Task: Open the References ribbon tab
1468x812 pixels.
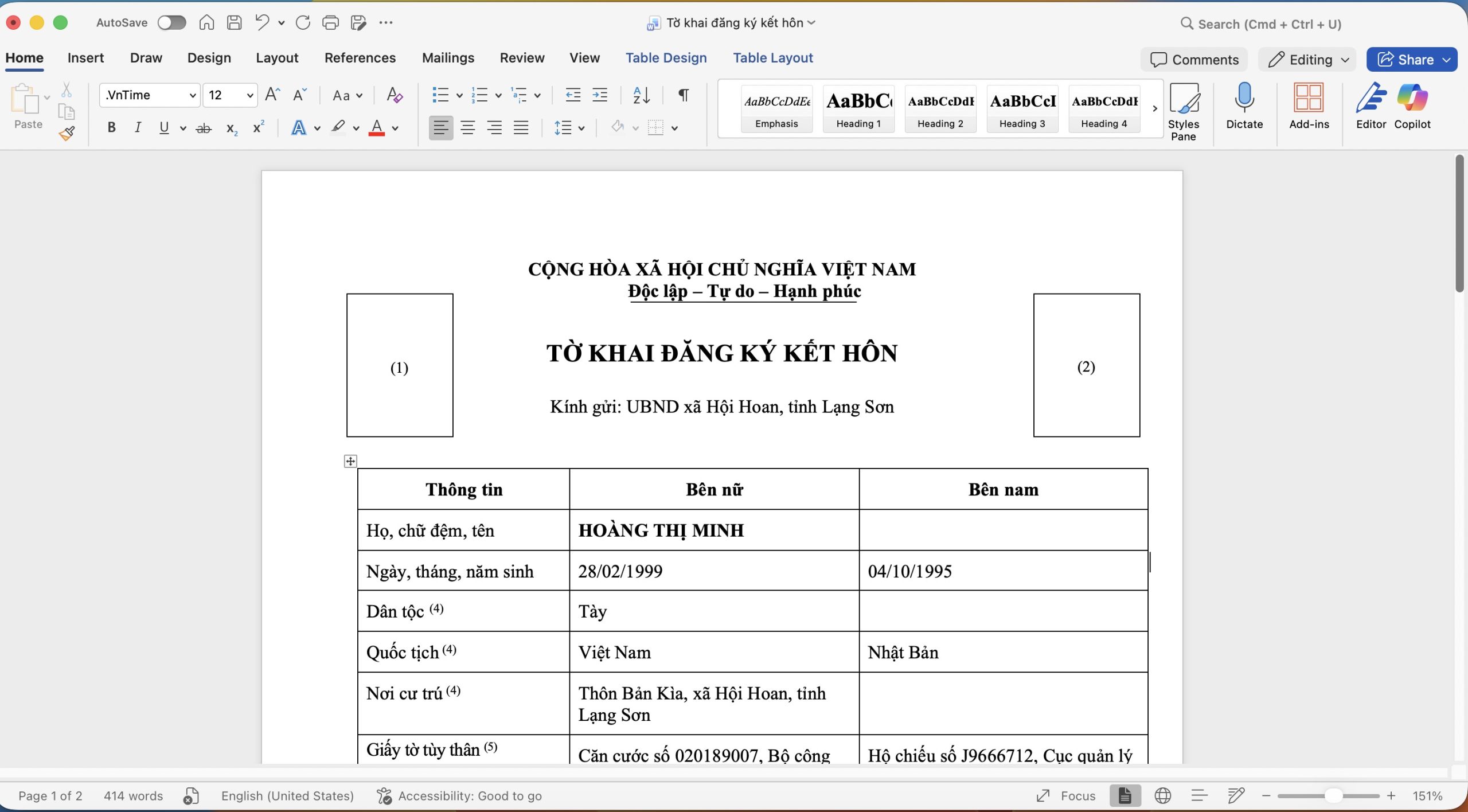Action: [x=360, y=58]
